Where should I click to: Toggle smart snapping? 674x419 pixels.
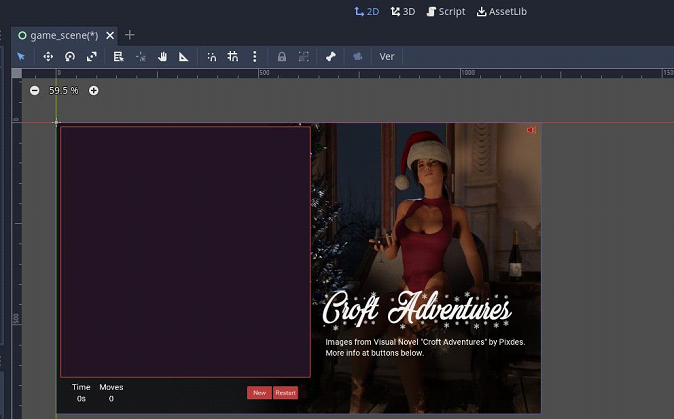click(x=211, y=56)
